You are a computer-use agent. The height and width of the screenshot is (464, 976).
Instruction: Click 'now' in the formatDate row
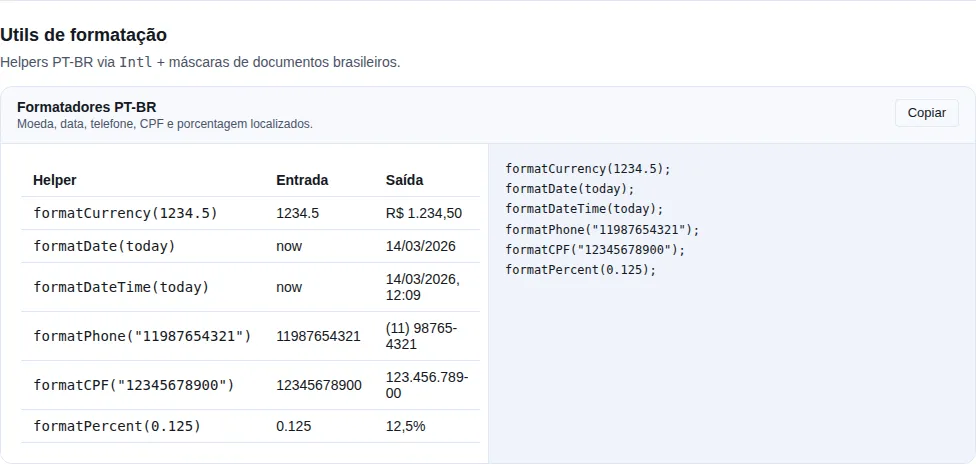(289, 246)
